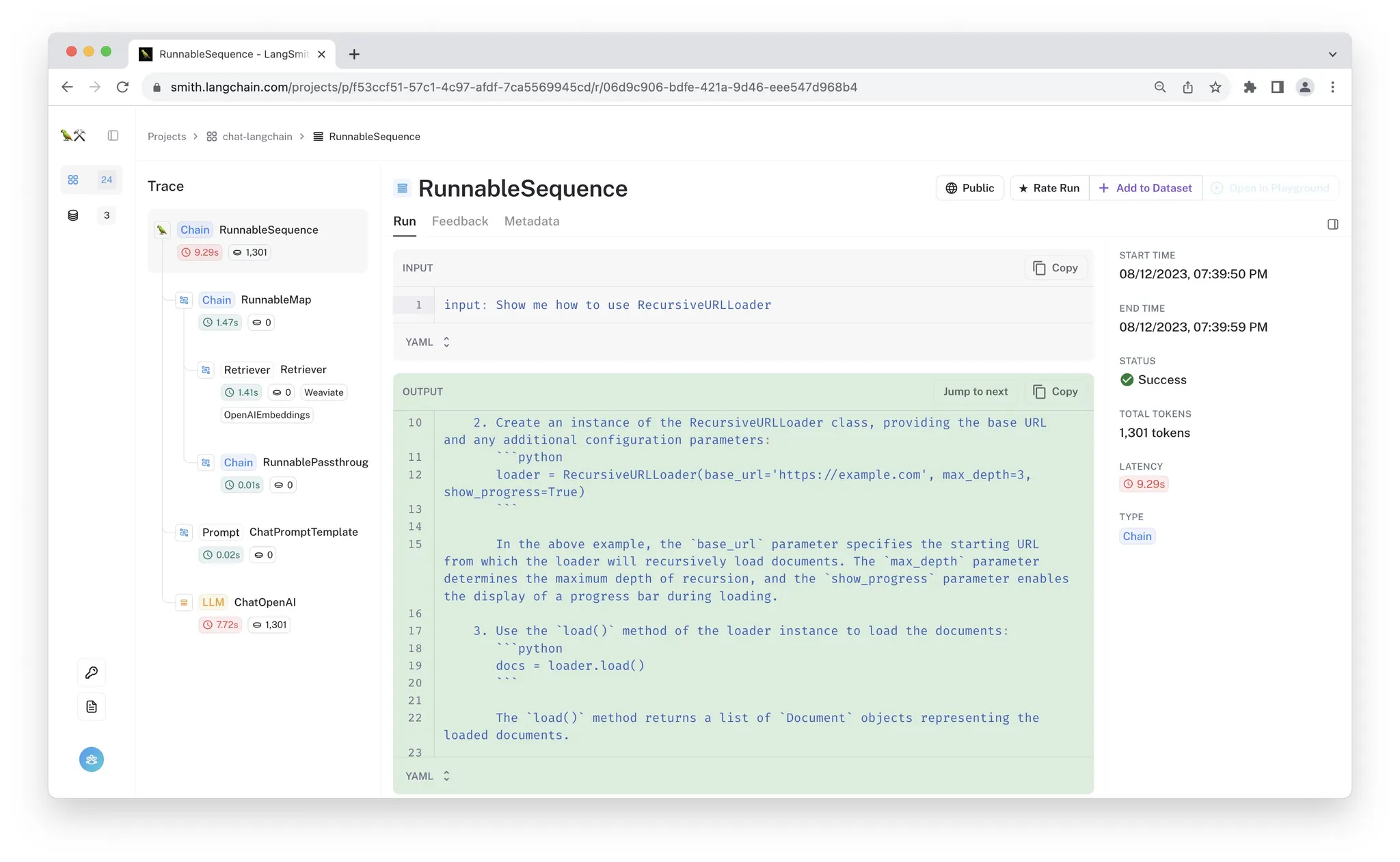This screenshot has height=862, width=1400.
Task: Click the Public share button
Action: click(x=970, y=188)
